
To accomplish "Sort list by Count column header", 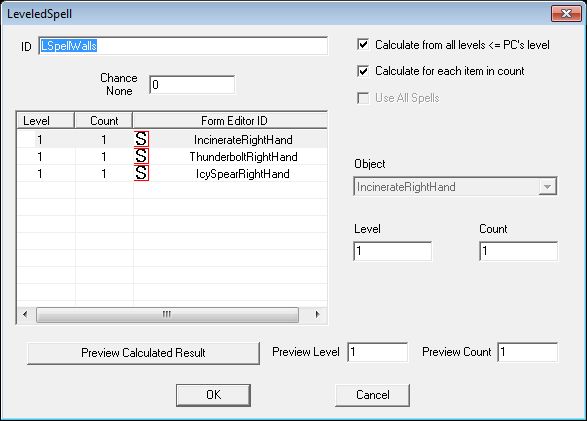I will click(104, 121).
